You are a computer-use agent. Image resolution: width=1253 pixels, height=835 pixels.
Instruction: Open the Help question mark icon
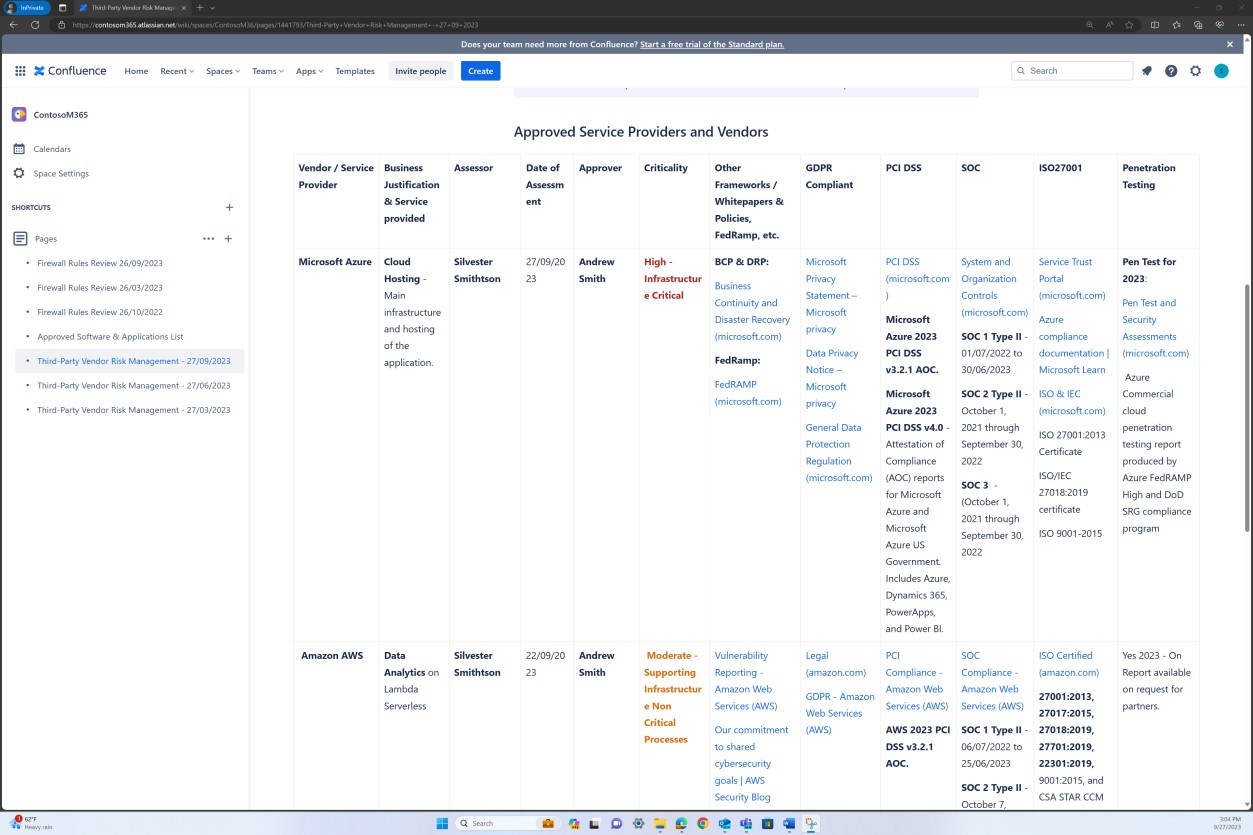[1170, 71]
